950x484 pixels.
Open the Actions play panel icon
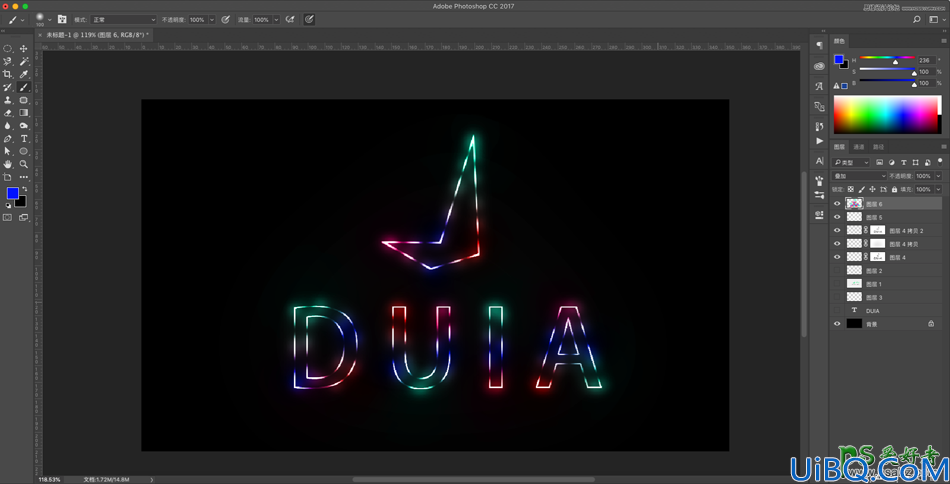[x=820, y=141]
